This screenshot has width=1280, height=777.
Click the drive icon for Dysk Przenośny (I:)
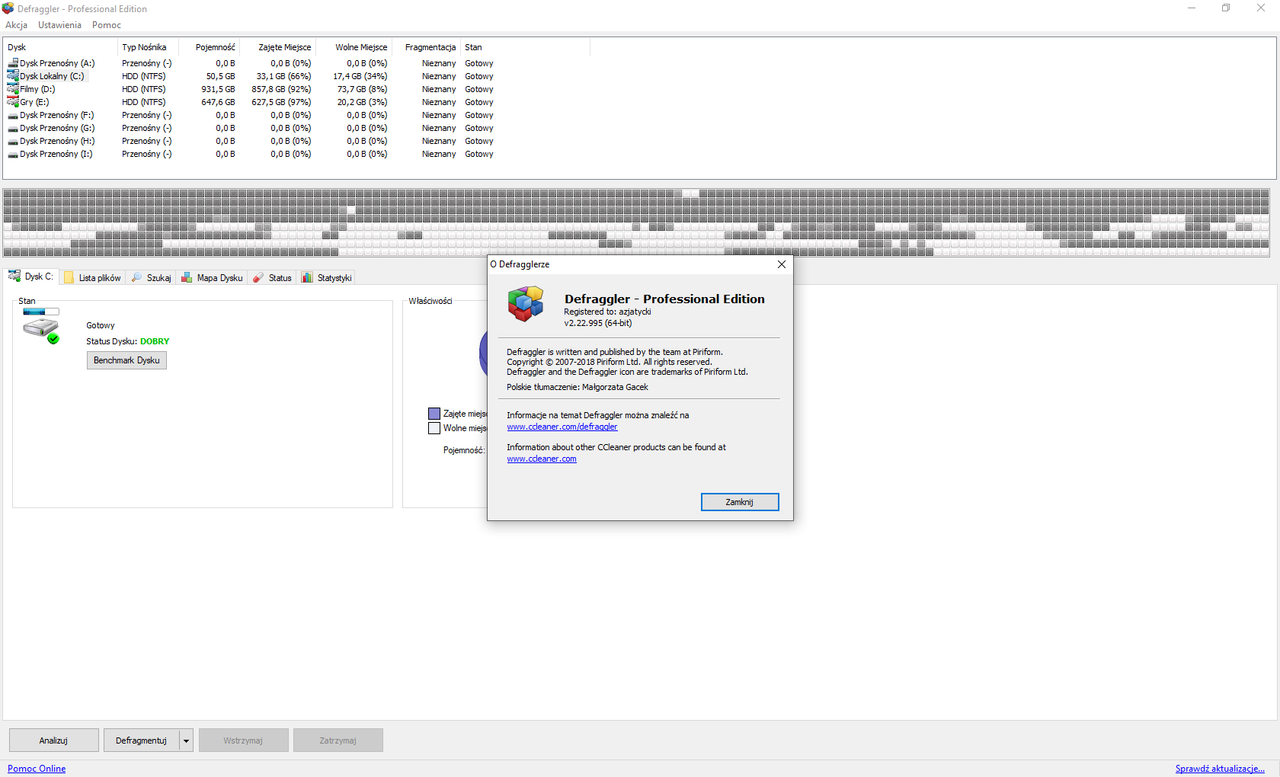point(12,154)
